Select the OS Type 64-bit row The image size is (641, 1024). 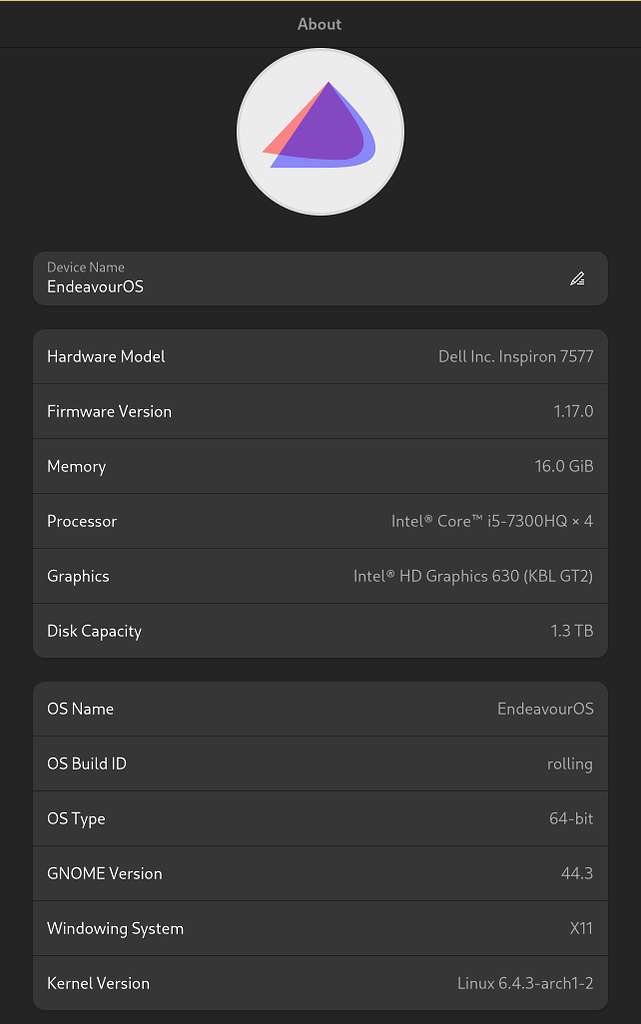click(x=320, y=818)
